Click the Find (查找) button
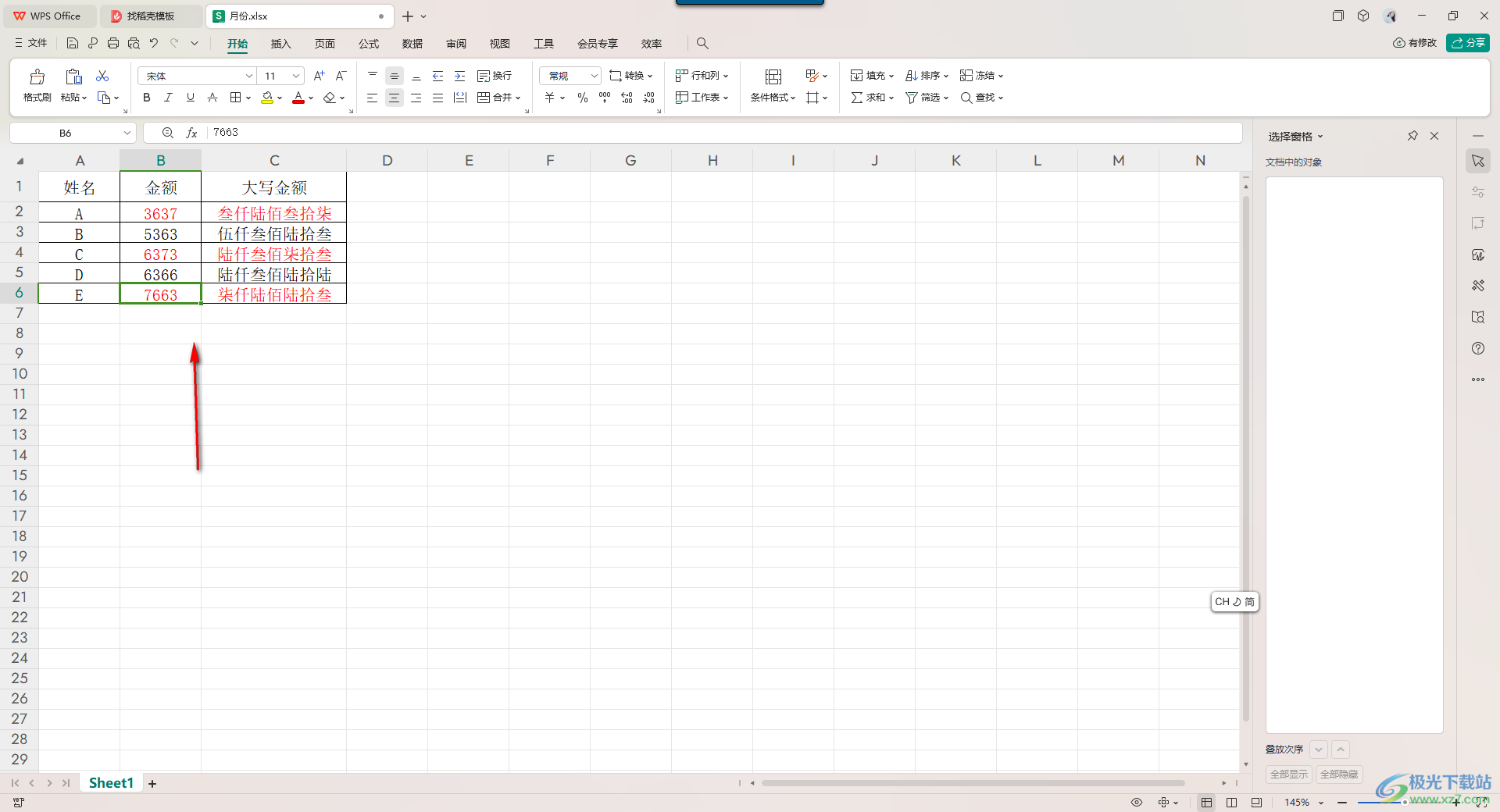Viewport: 1500px width, 812px height. point(981,98)
